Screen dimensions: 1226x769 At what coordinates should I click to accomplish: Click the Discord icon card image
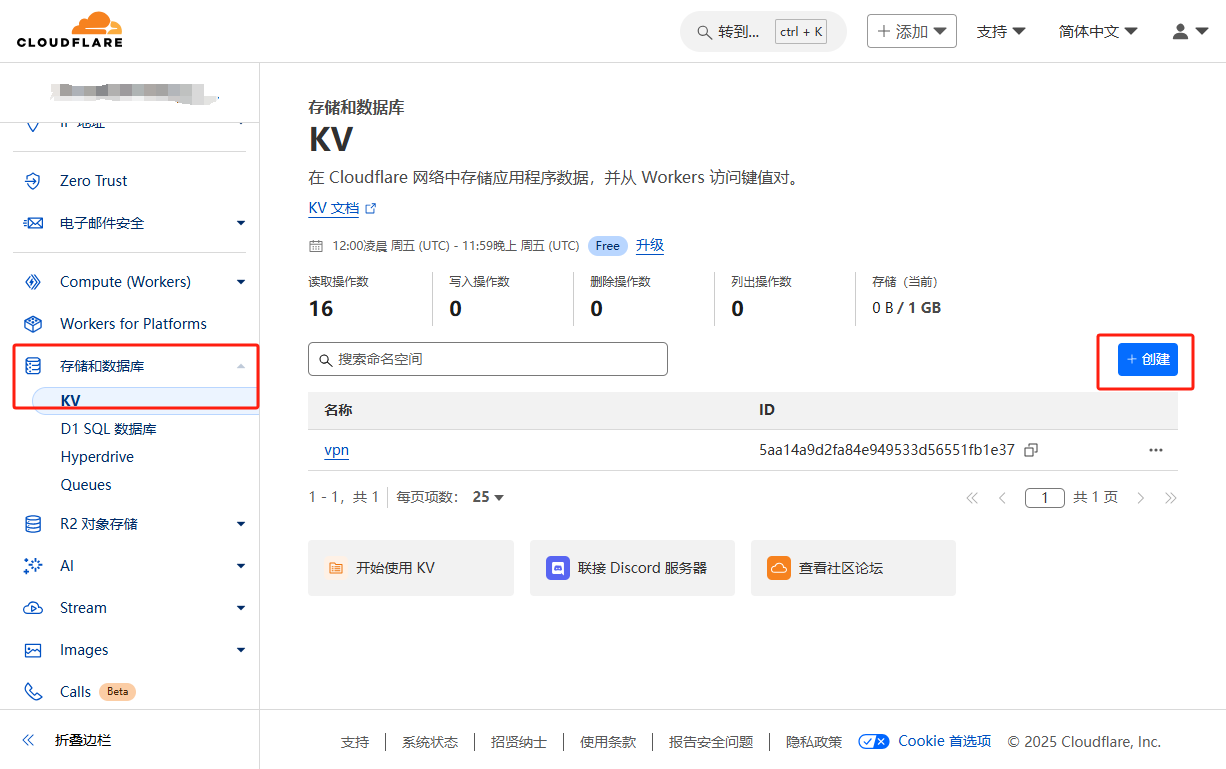click(x=558, y=568)
